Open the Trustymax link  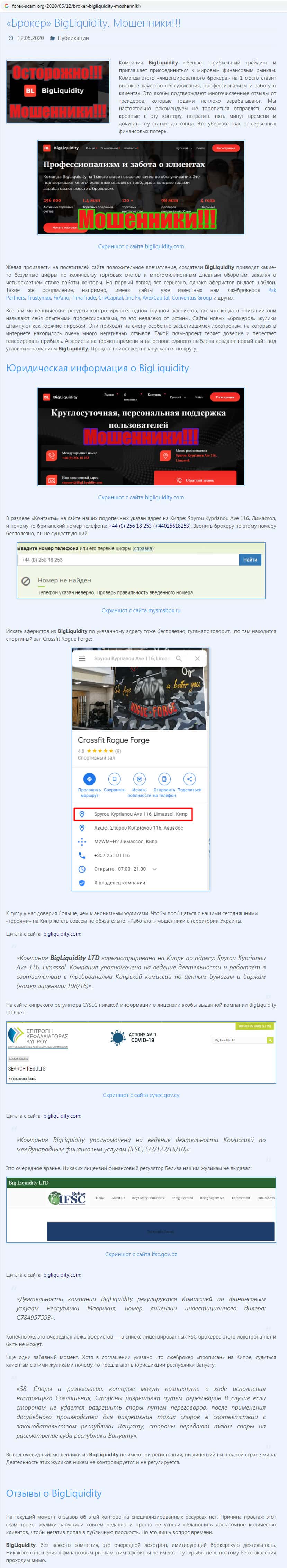[39, 298]
